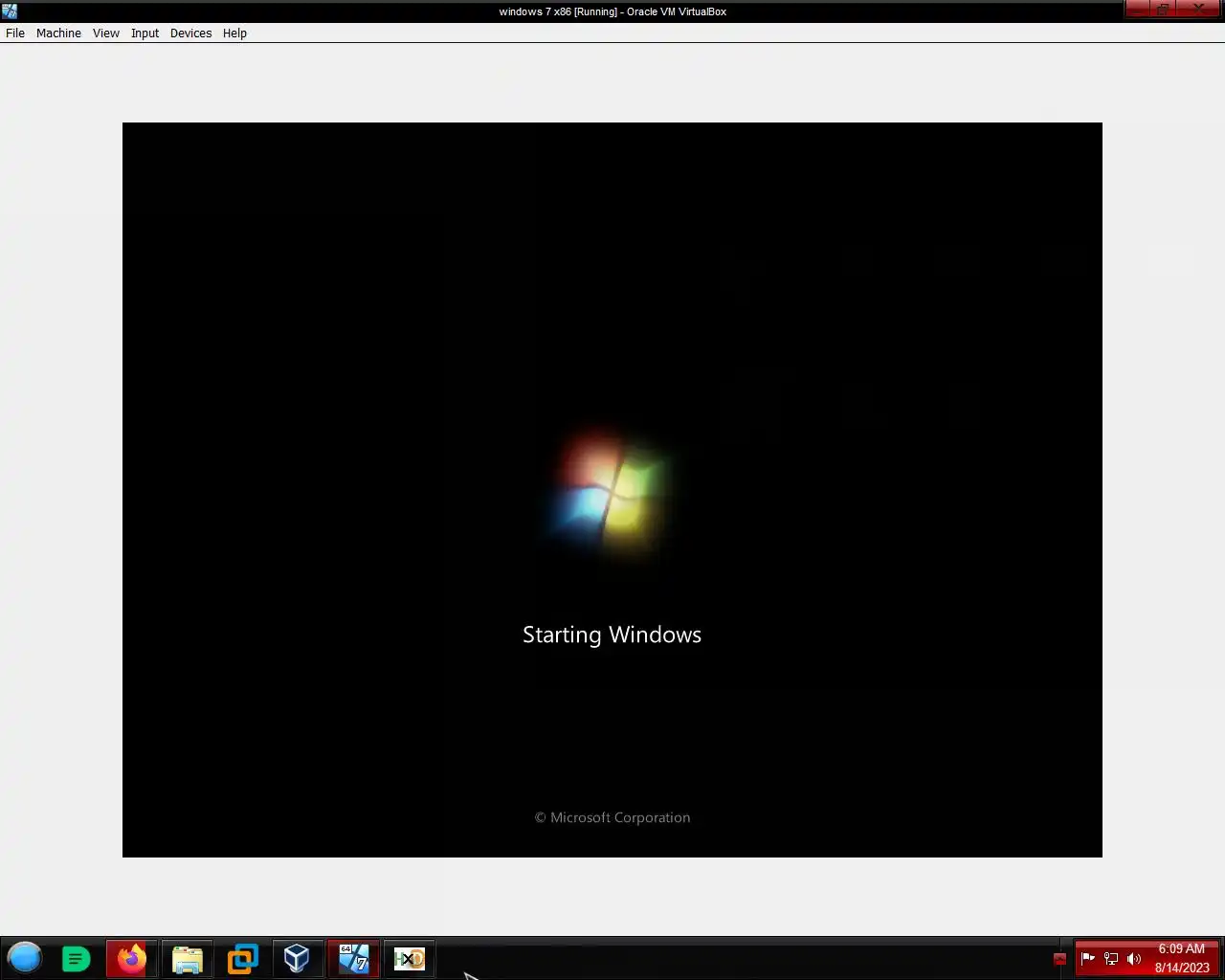Open the File menu

(15, 33)
